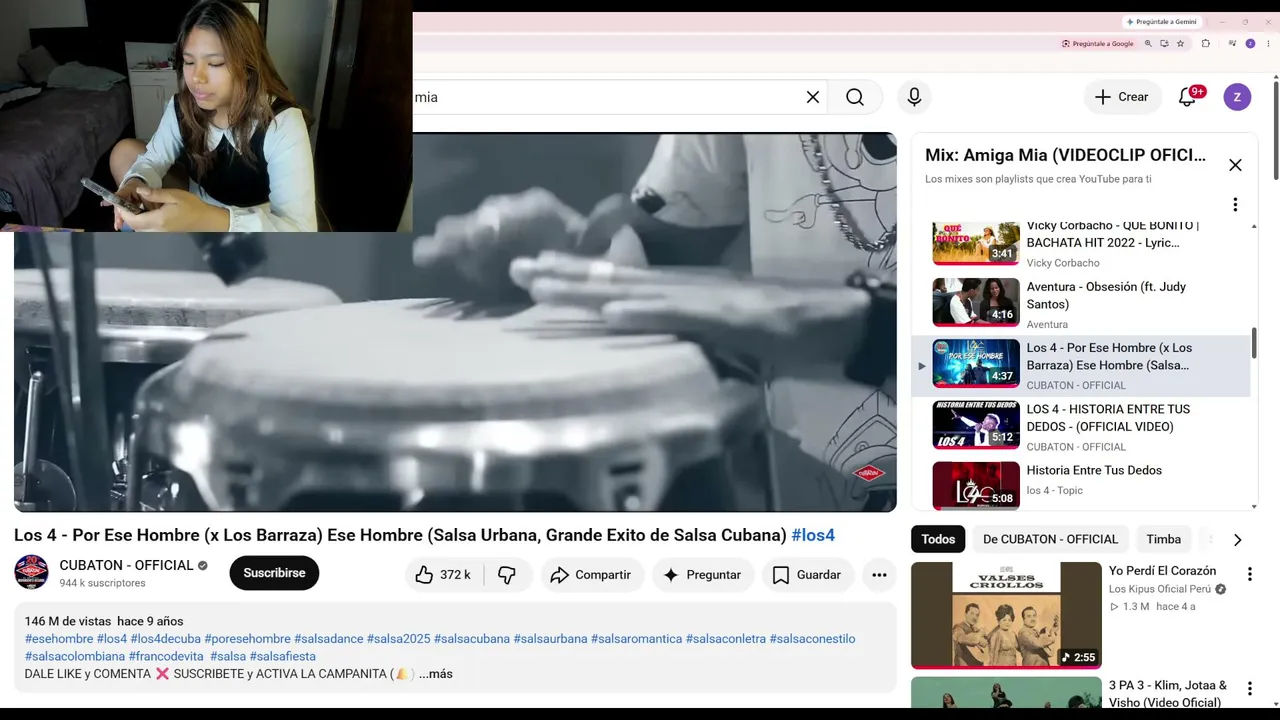Click the playlist scroll-down arrow
Image resolution: width=1280 pixels, height=720 pixels.
click(1254, 506)
